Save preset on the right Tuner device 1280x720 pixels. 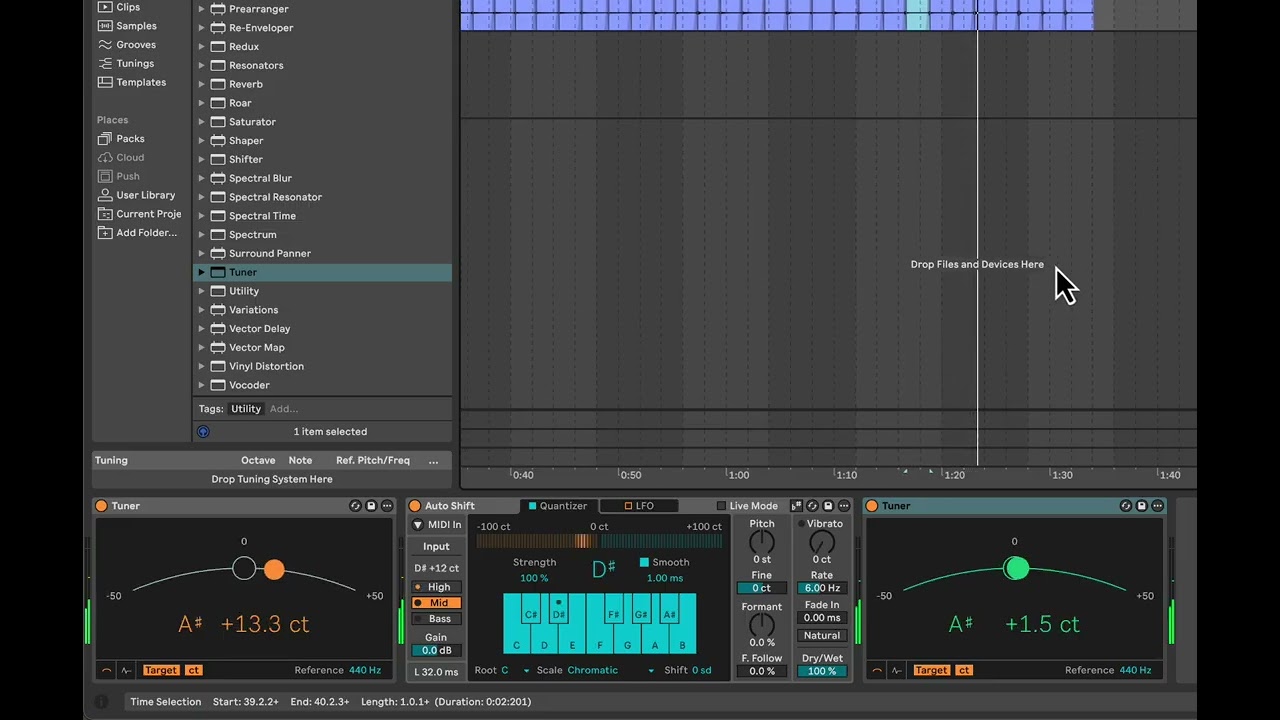click(x=1142, y=506)
